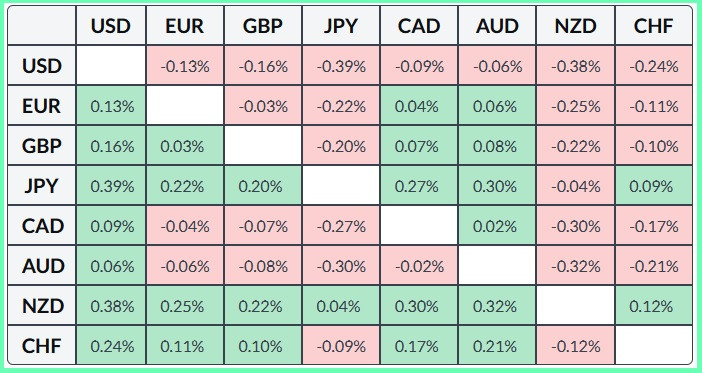
Task: Select AUD row -0.32% NZD cell
Action: click(x=576, y=266)
